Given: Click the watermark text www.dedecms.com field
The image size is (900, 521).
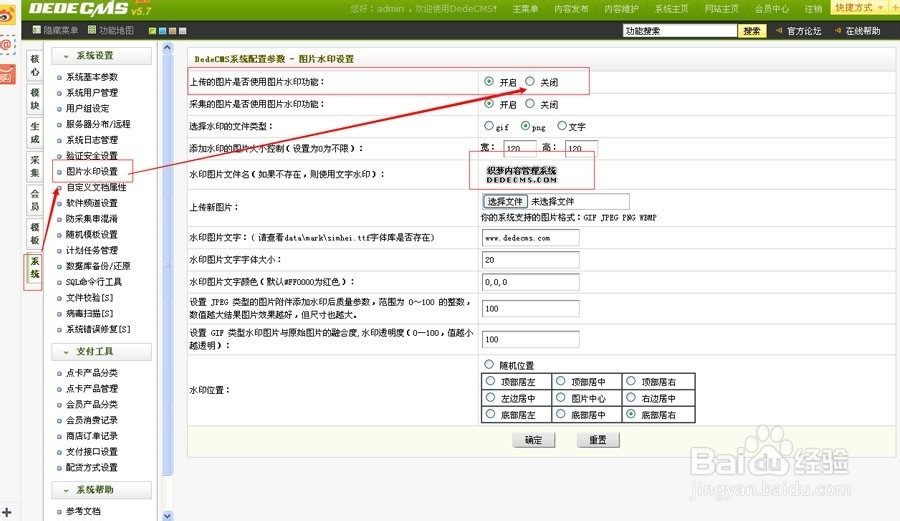Looking at the screenshot, I should click(x=530, y=238).
